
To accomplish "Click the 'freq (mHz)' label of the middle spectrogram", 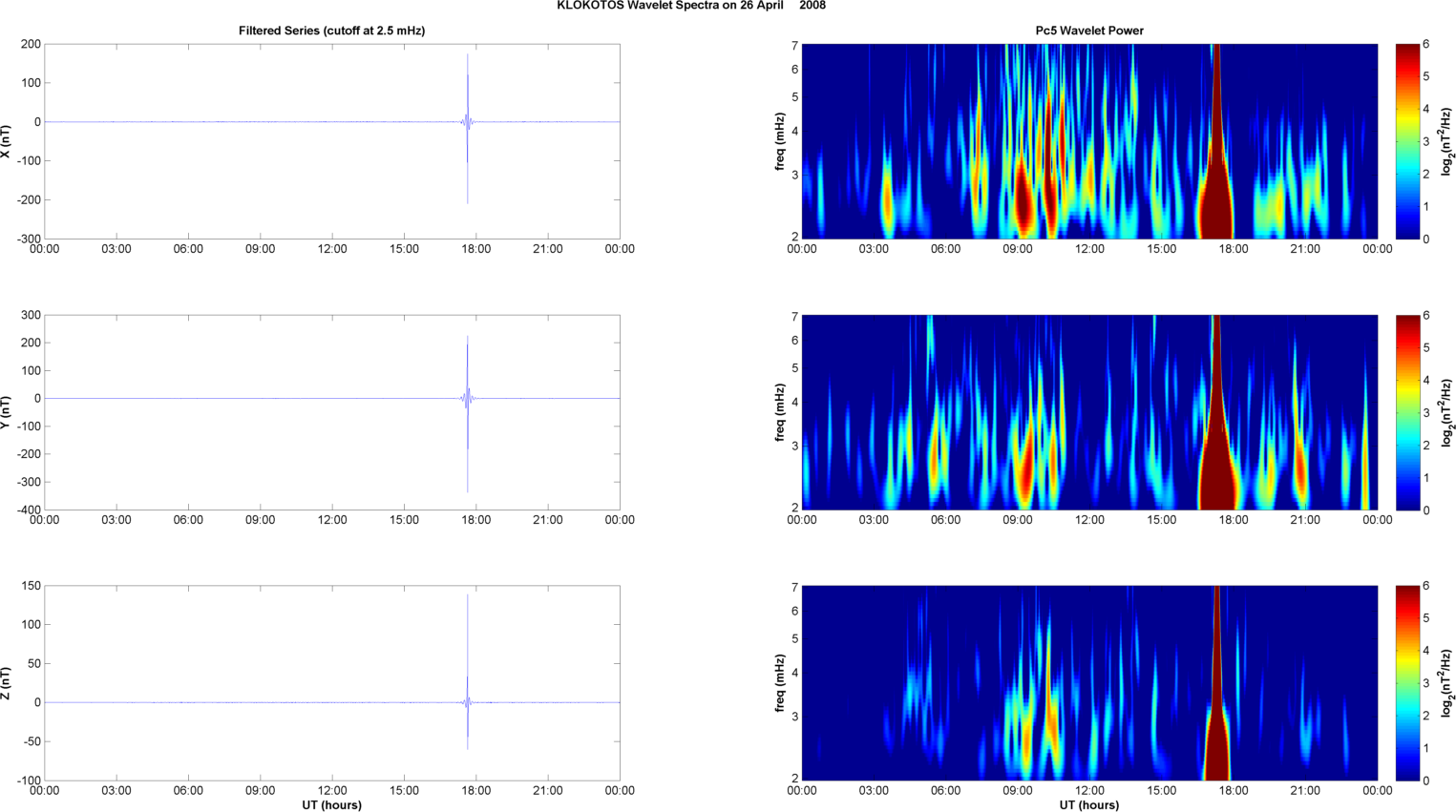I will pos(780,412).
